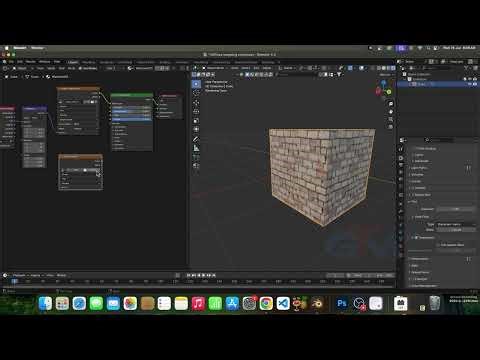Screen dimensions: 480x360
Task: Select the Scale tool in viewport toolbar
Action: pyautogui.click(x=196, y=120)
